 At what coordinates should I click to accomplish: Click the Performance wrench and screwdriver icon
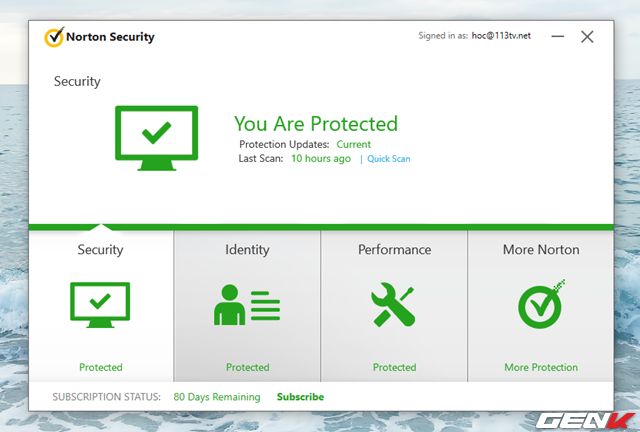(x=393, y=305)
